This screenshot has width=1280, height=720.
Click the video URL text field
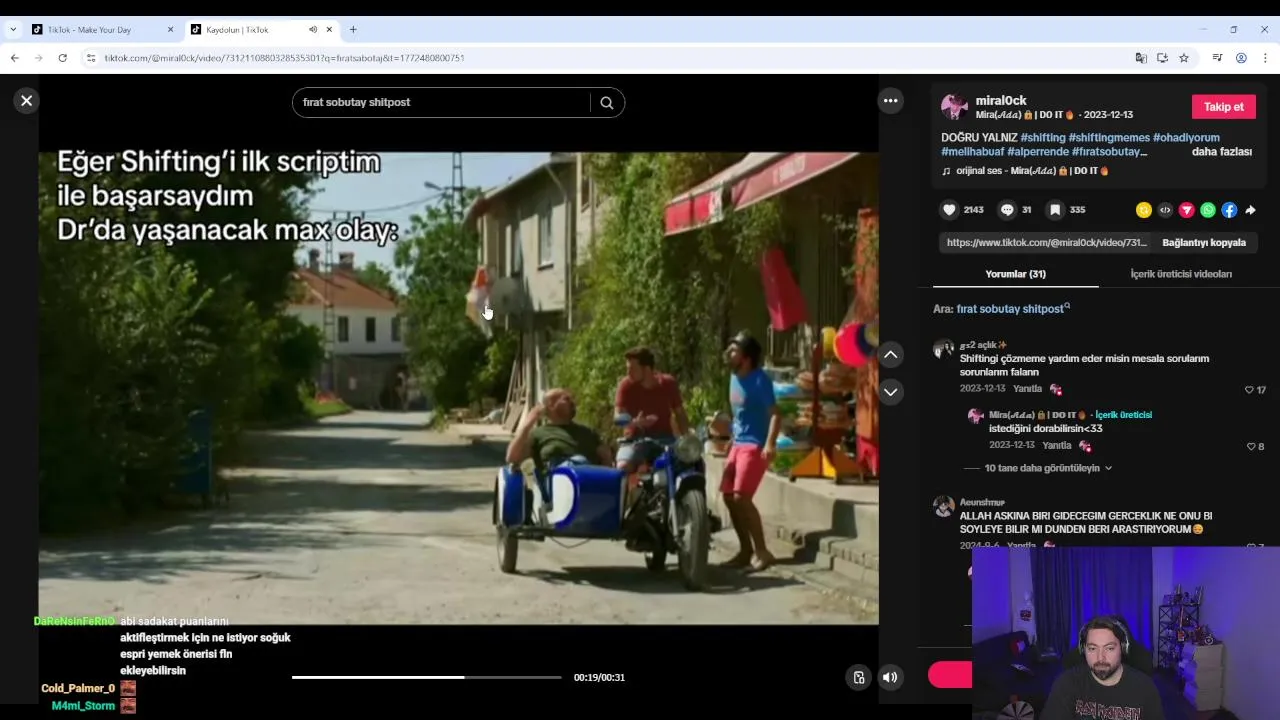[x=1046, y=242]
